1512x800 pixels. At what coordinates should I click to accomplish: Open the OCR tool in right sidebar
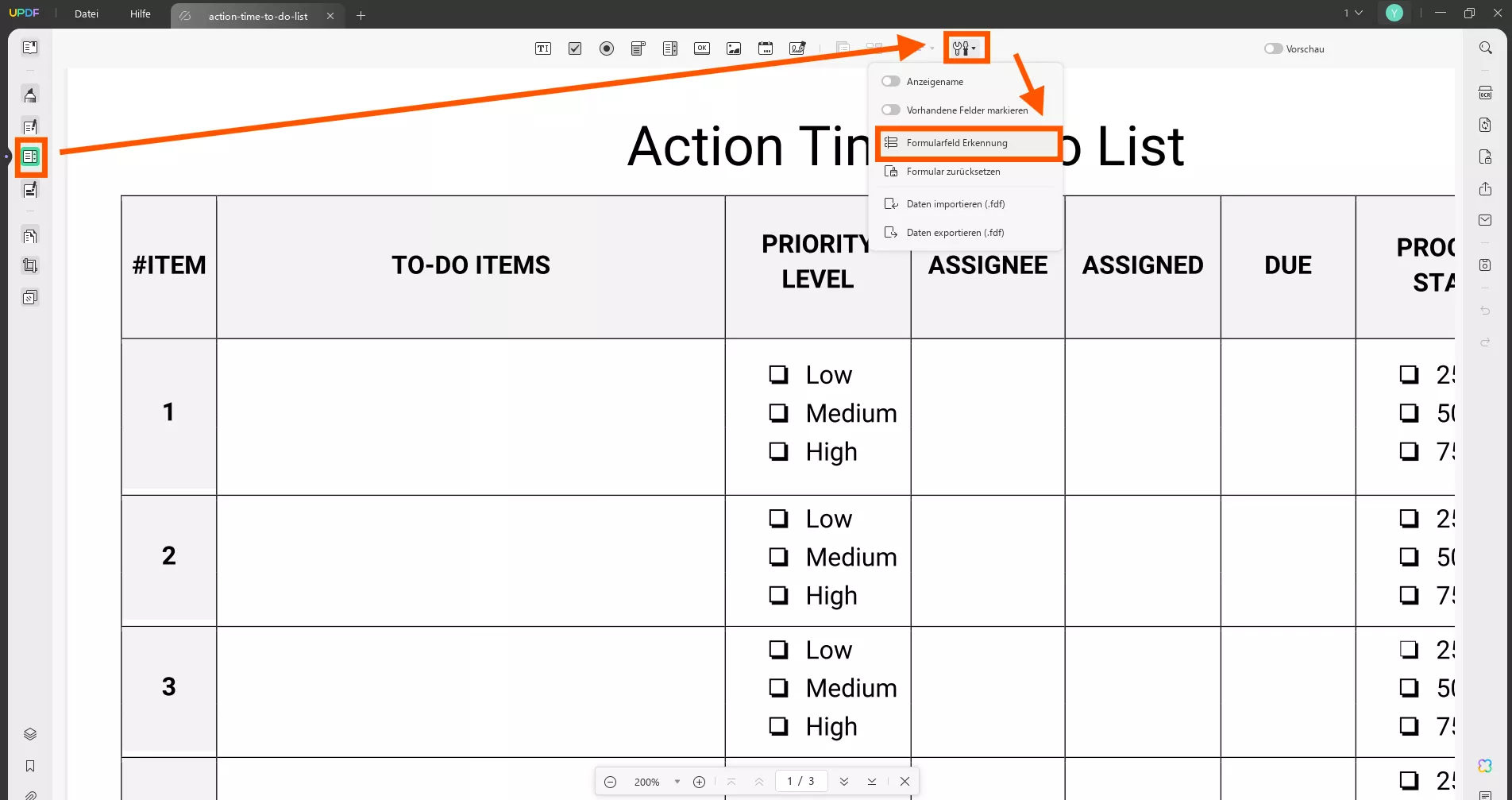pos(1485,93)
